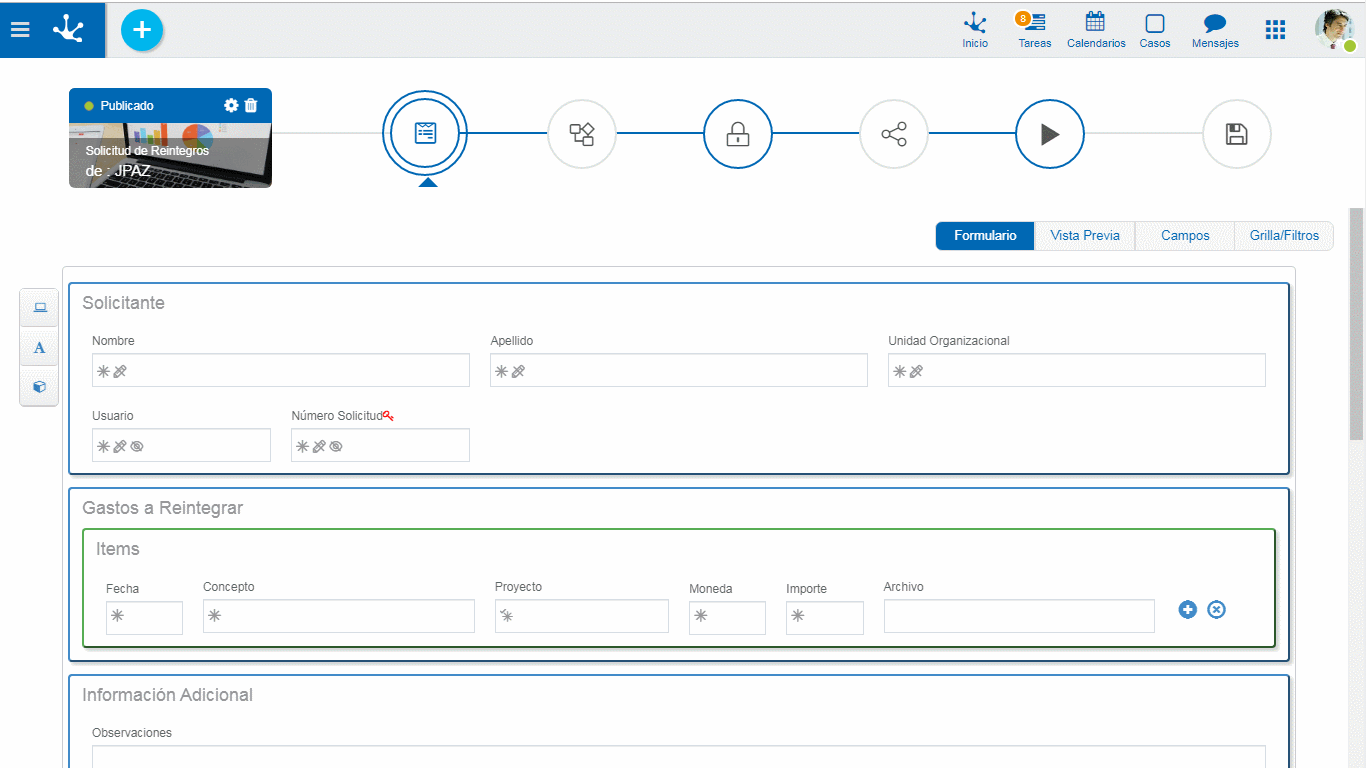
Task: Go to the process modeling step icon
Action: pyautogui.click(x=582, y=134)
